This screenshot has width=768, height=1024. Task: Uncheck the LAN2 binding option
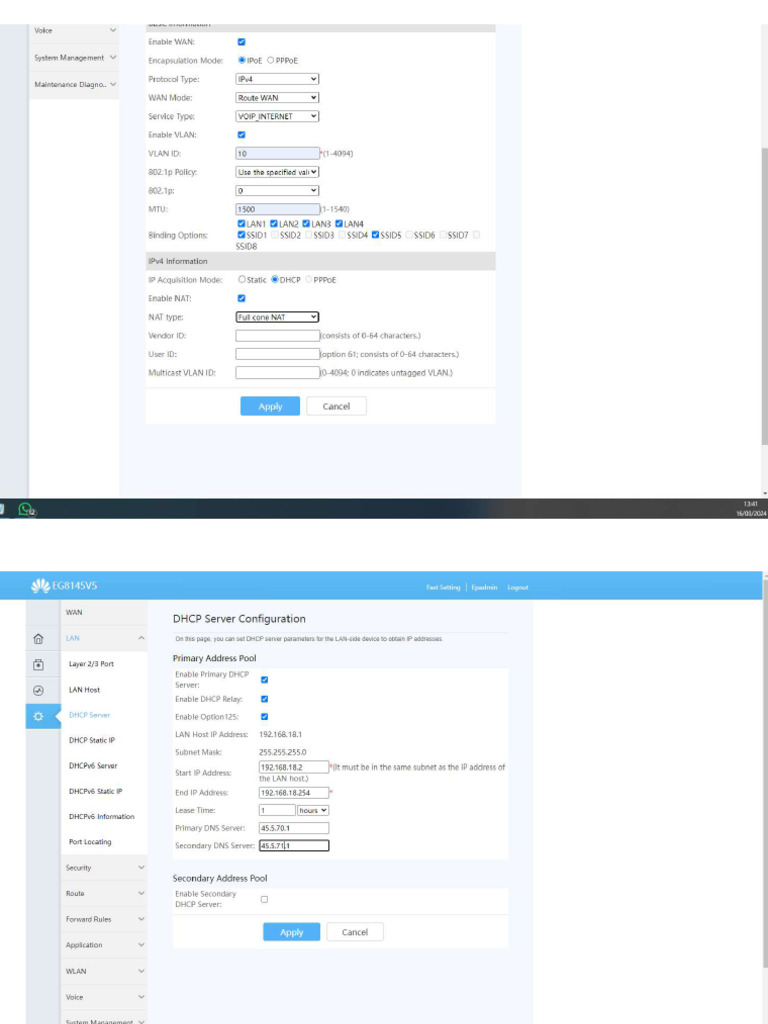click(x=274, y=223)
